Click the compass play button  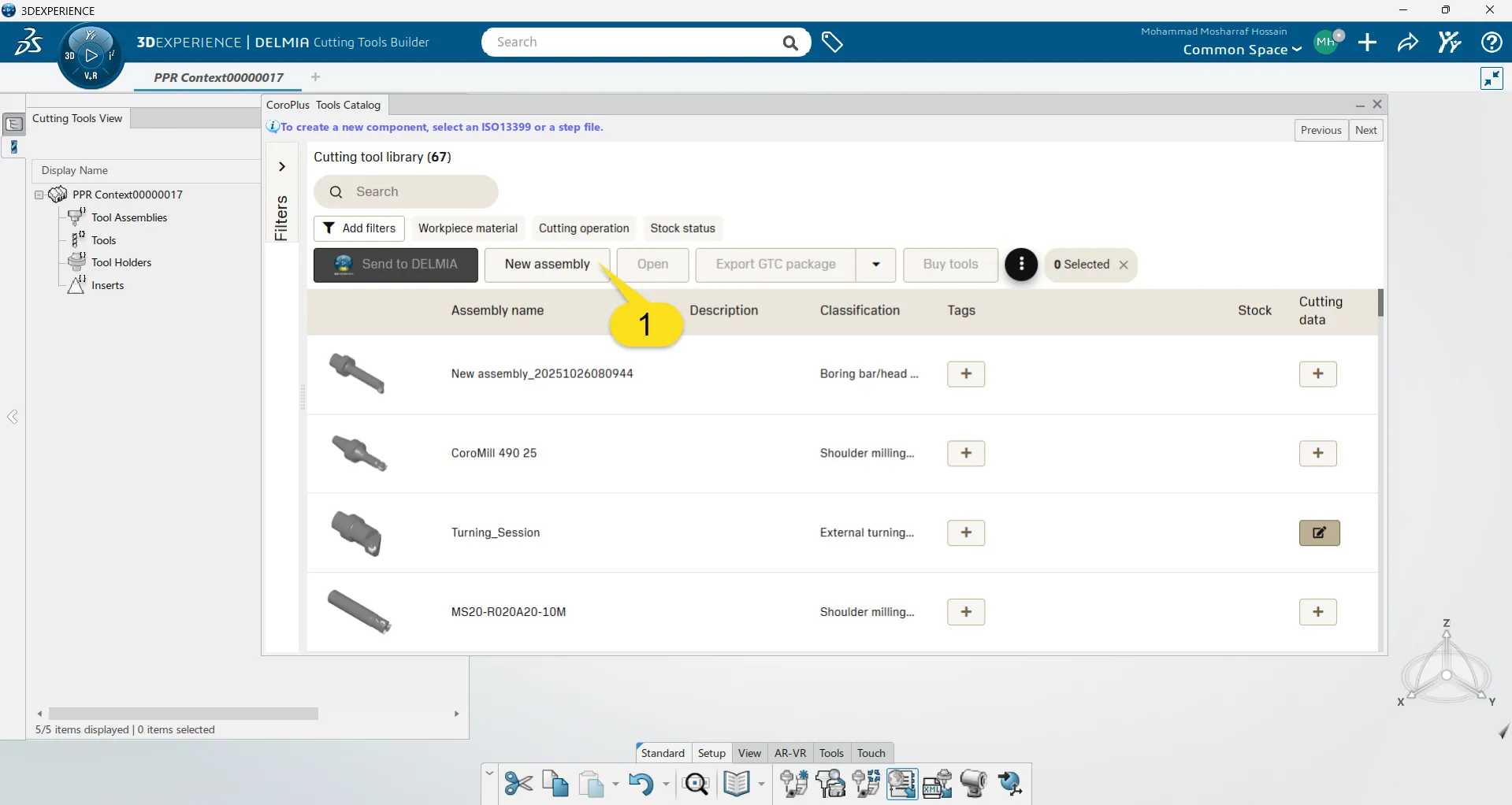click(x=91, y=55)
